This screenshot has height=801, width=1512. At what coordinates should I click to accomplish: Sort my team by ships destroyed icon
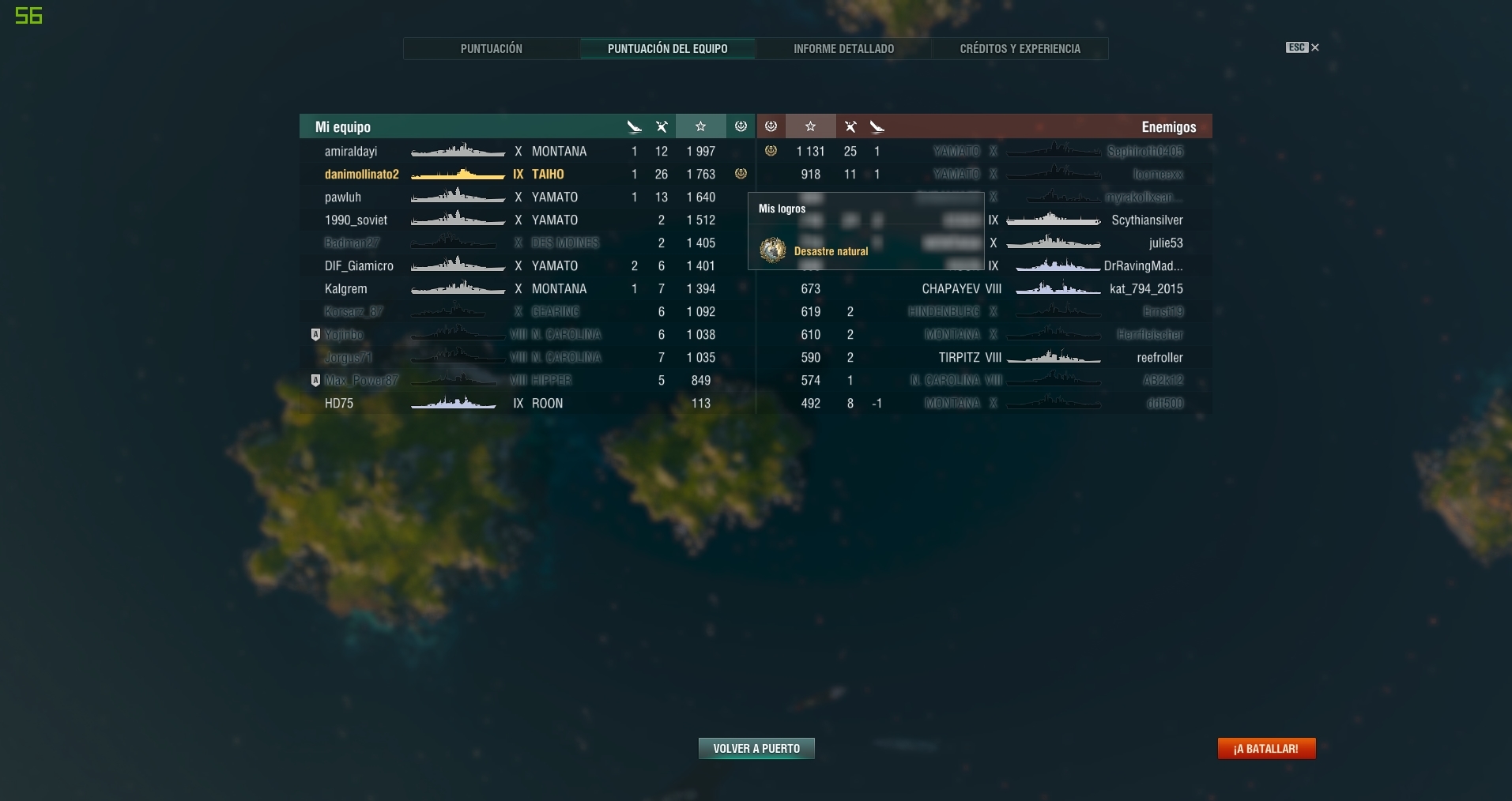coord(662,126)
